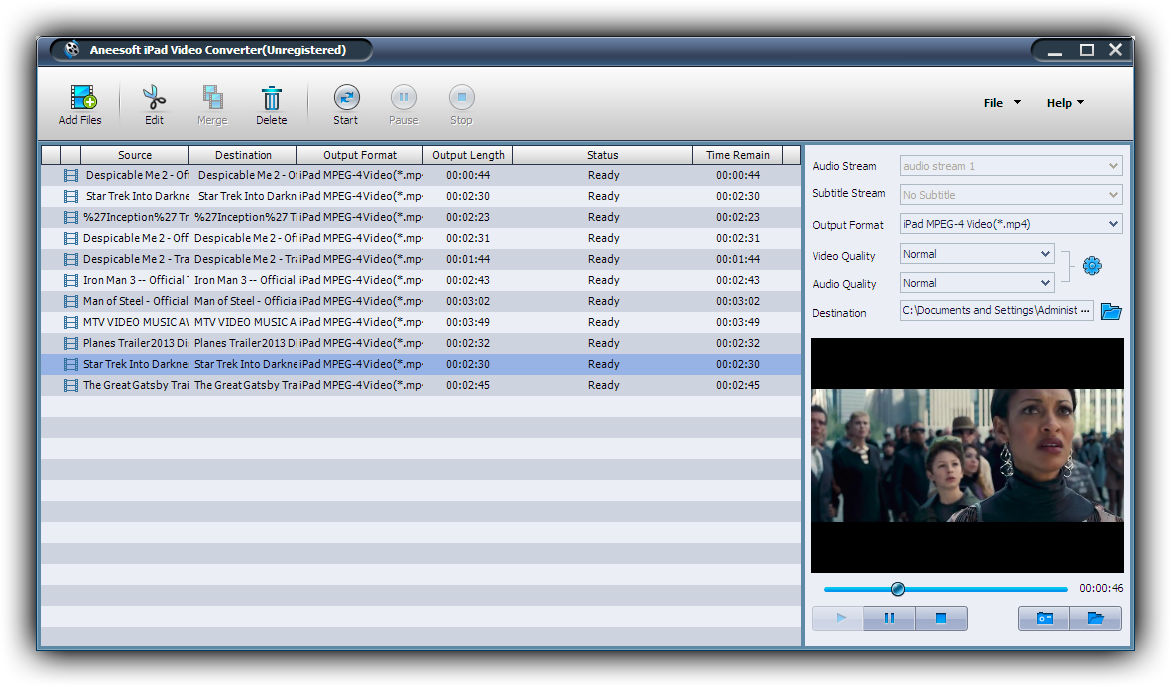This screenshot has height=687, width=1171.
Task: Open the Video Quality dropdown
Action: (977, 254)
